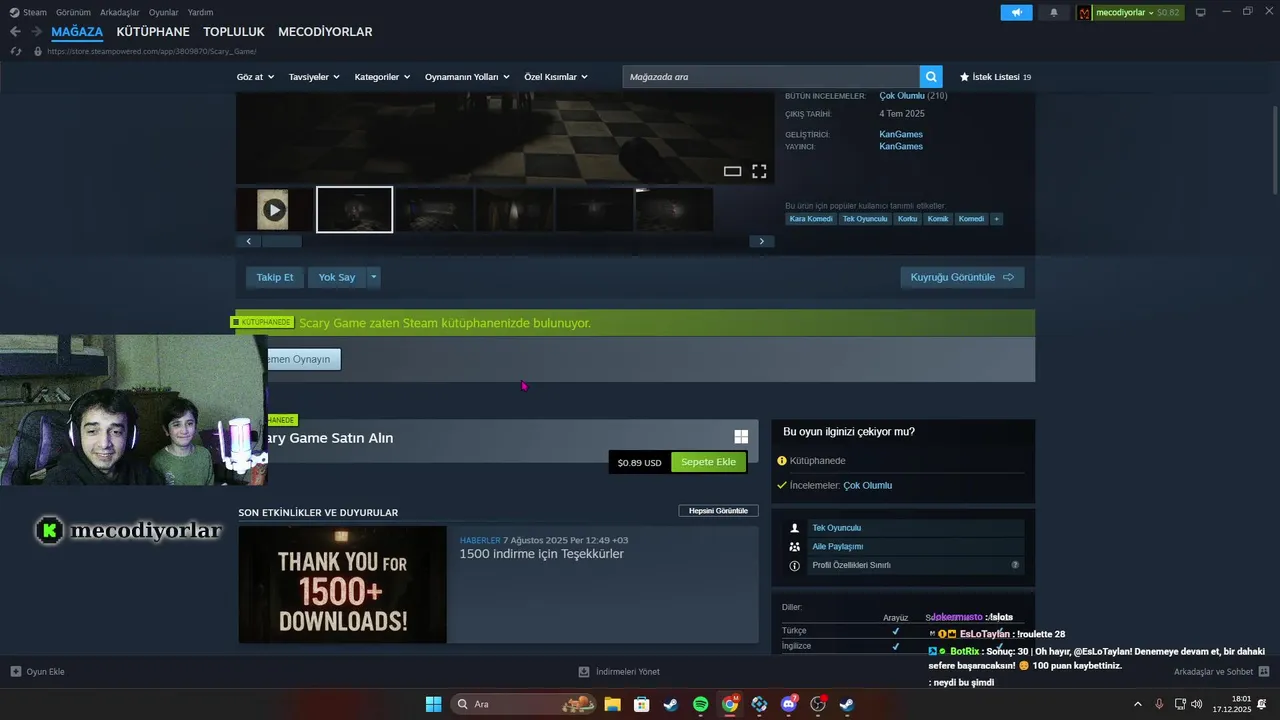The height and width of the screenshot is (720, 1280).
Task: Click the Takip Et button
Action: 275,277
